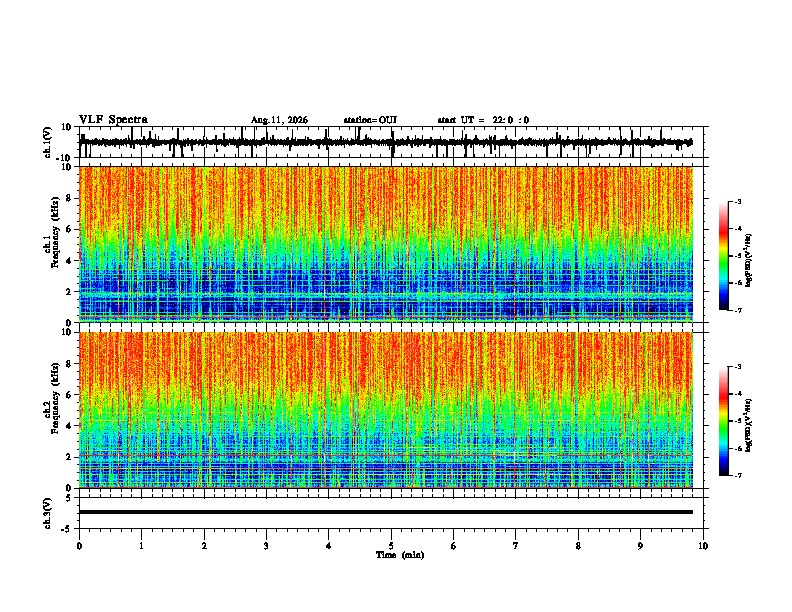
Task: Click '-3' on the ch.2 color bar
Action: [738, 367]
